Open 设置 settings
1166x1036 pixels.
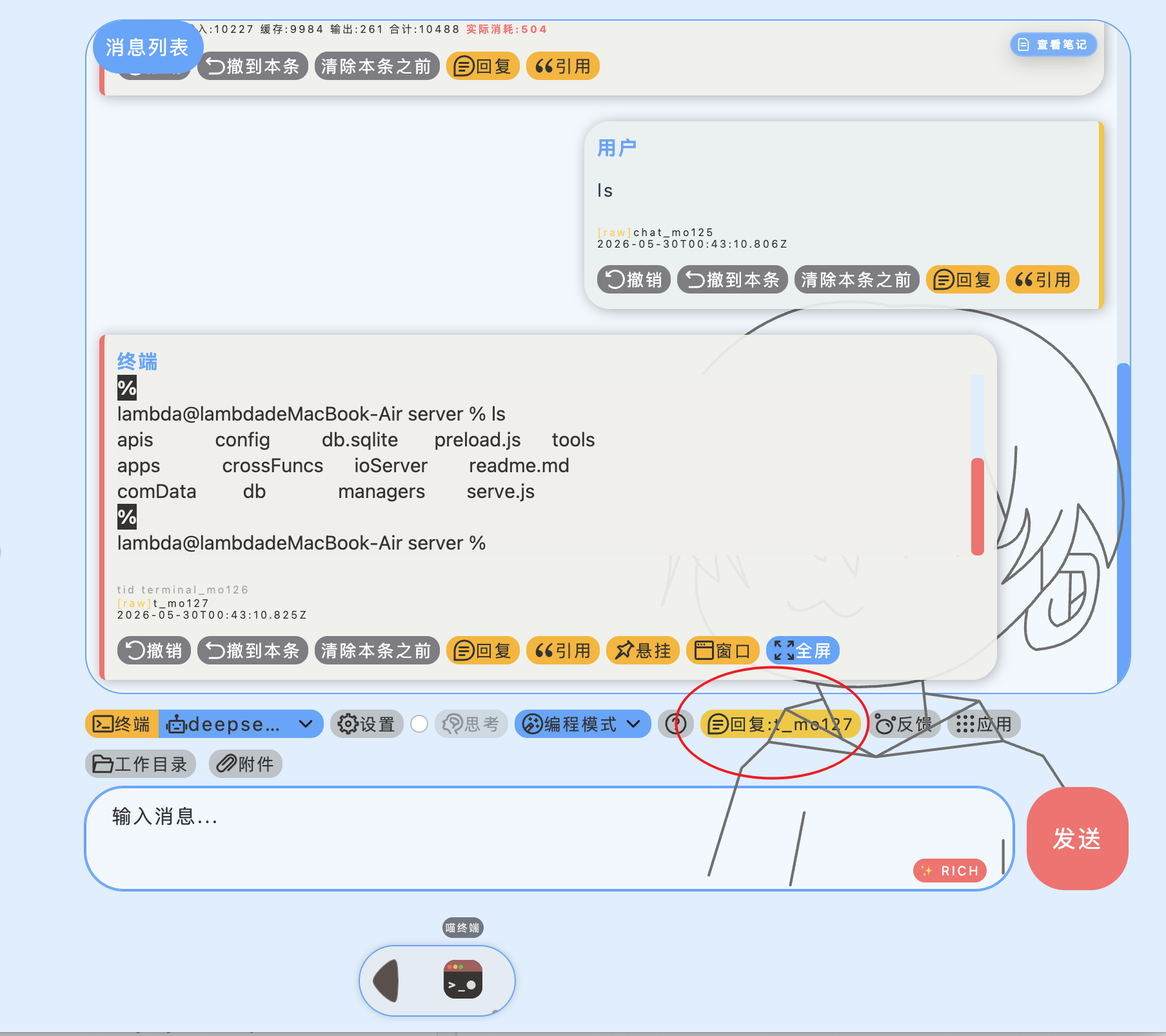367,724
